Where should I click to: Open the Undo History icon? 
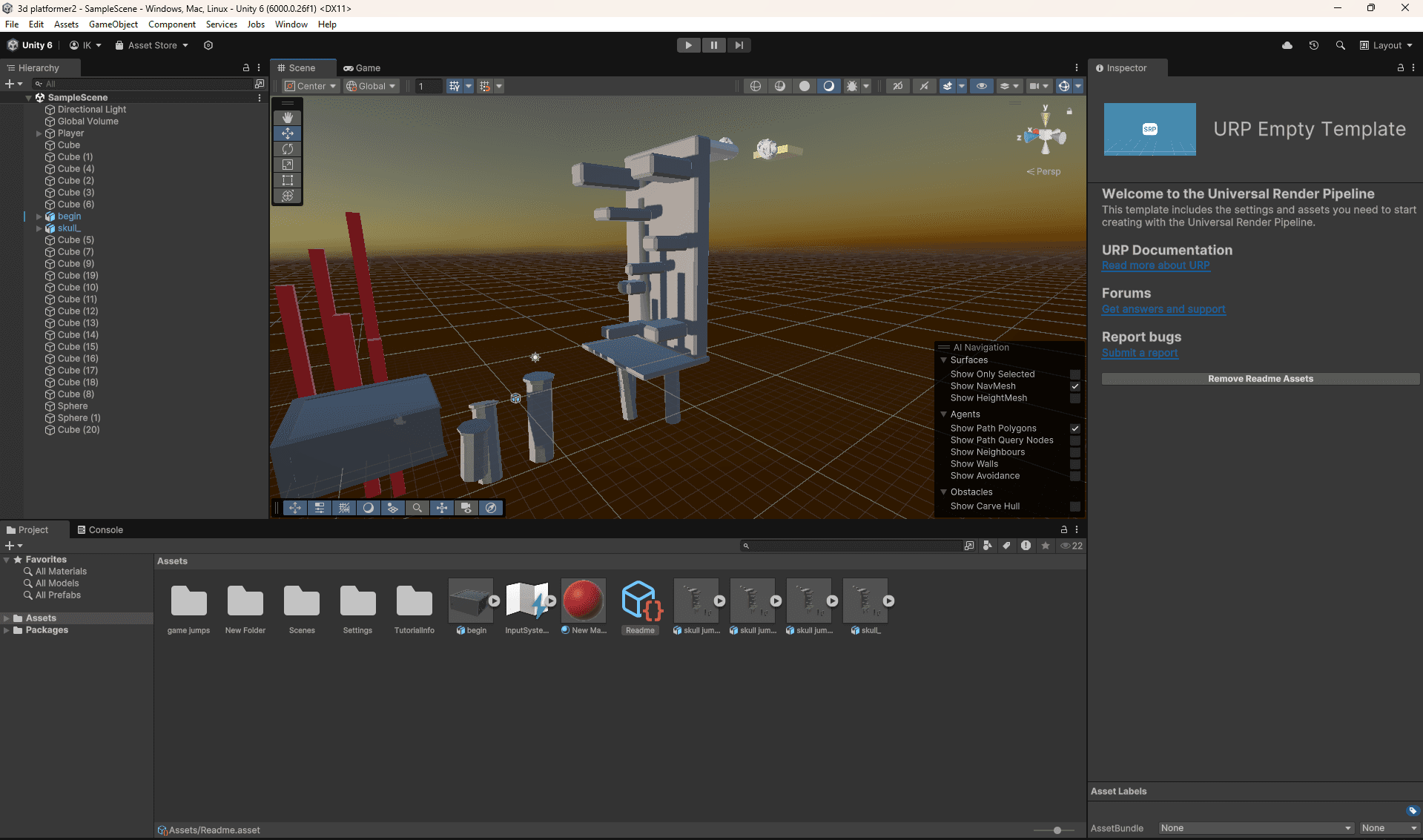coord(1313,45)
